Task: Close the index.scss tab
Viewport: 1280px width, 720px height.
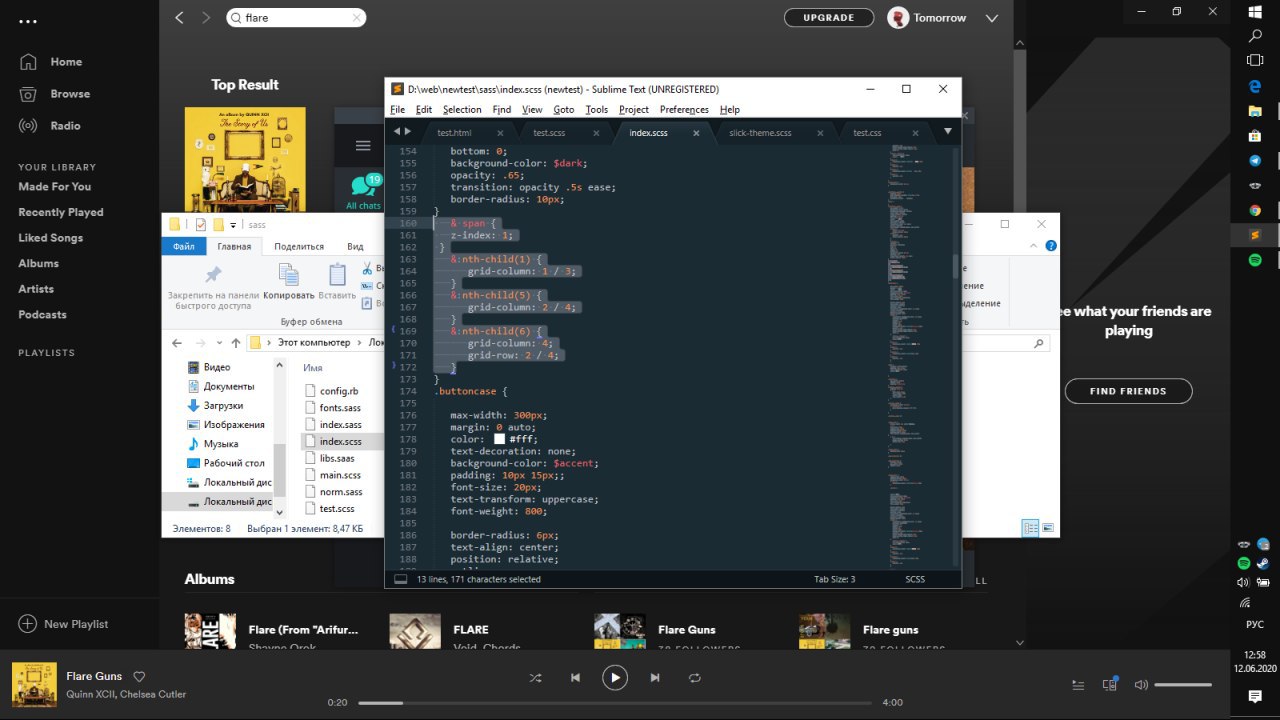Action: (696, 132)
